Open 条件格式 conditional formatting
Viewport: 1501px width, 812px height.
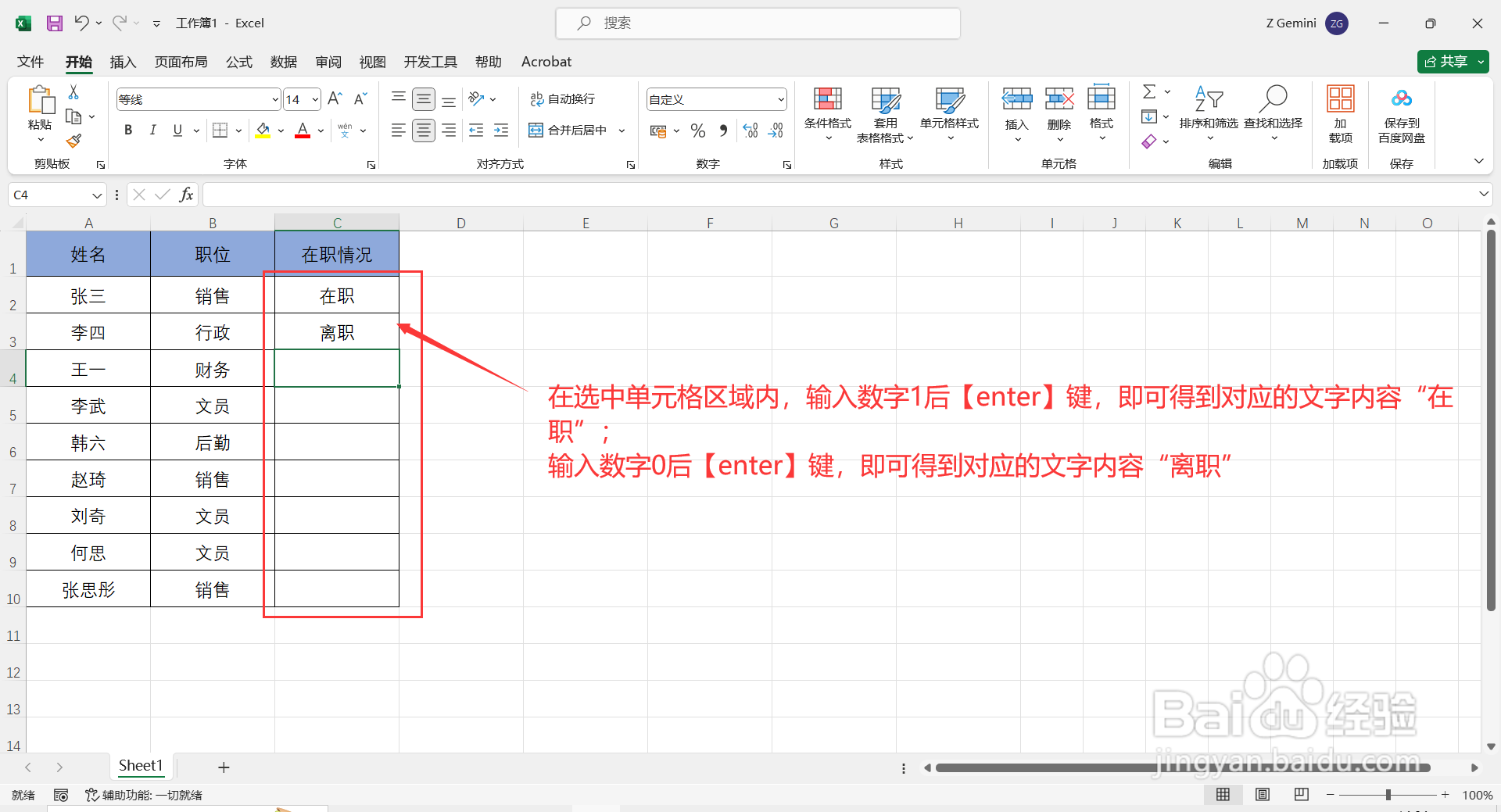[827, 113]
